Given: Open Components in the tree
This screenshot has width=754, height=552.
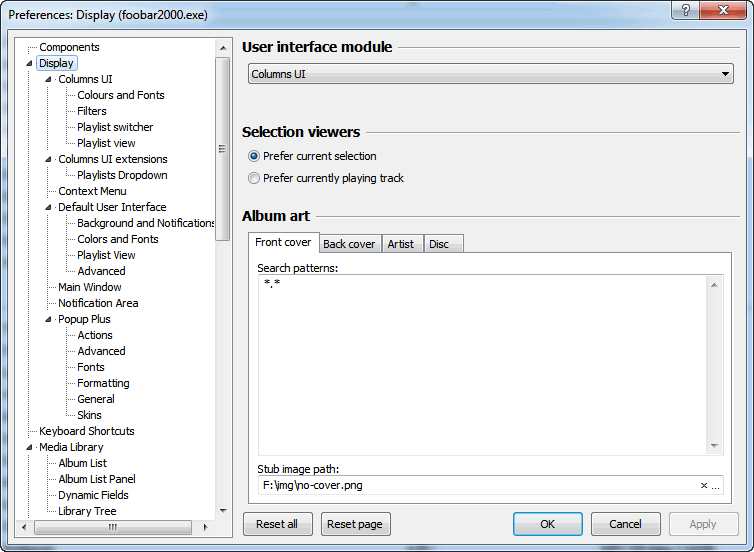Looking at the screenshot, I should click(69, 47).
